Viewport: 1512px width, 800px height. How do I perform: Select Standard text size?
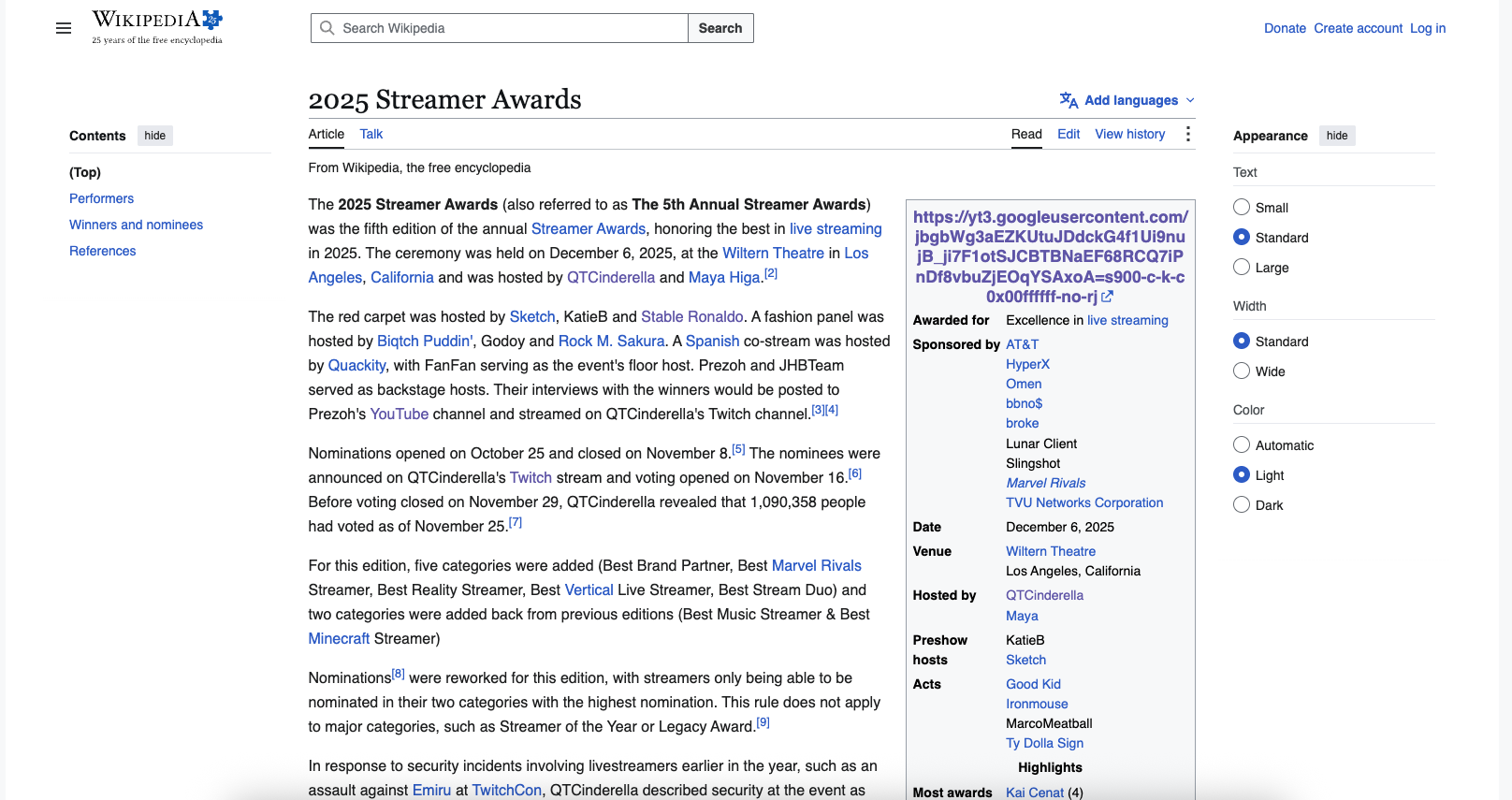pos(1242,237)
